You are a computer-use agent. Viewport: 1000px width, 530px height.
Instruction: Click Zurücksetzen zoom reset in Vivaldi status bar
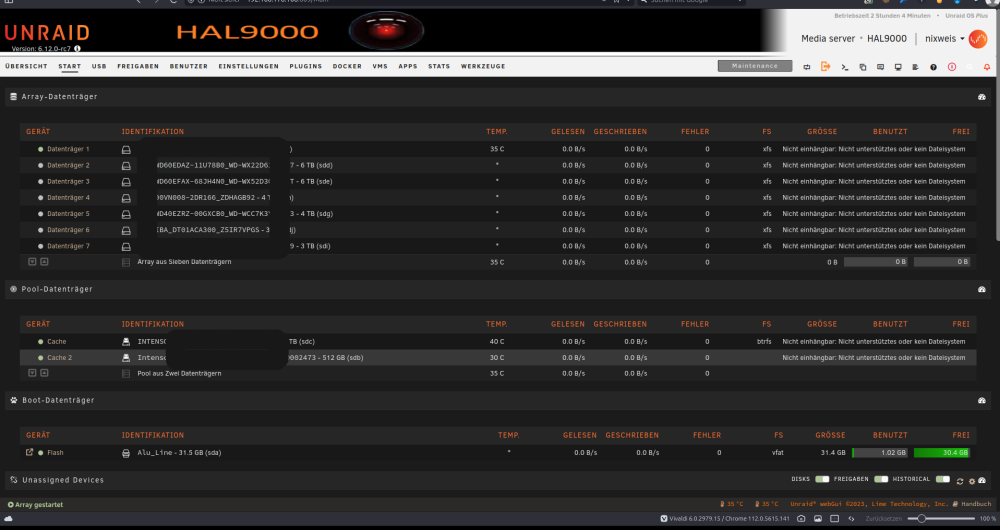tap(884, 519)
